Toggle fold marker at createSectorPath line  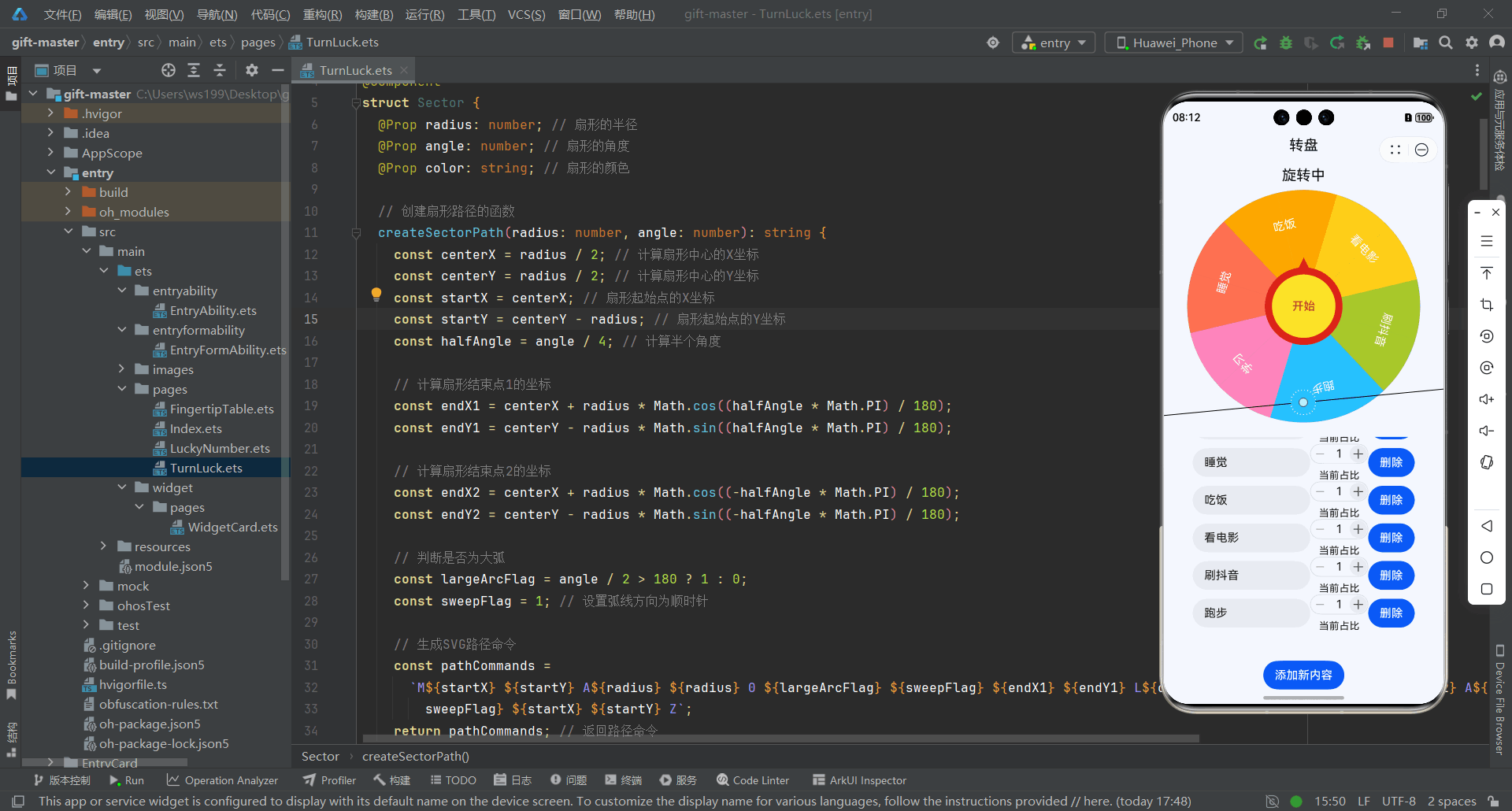pos(356,233)
